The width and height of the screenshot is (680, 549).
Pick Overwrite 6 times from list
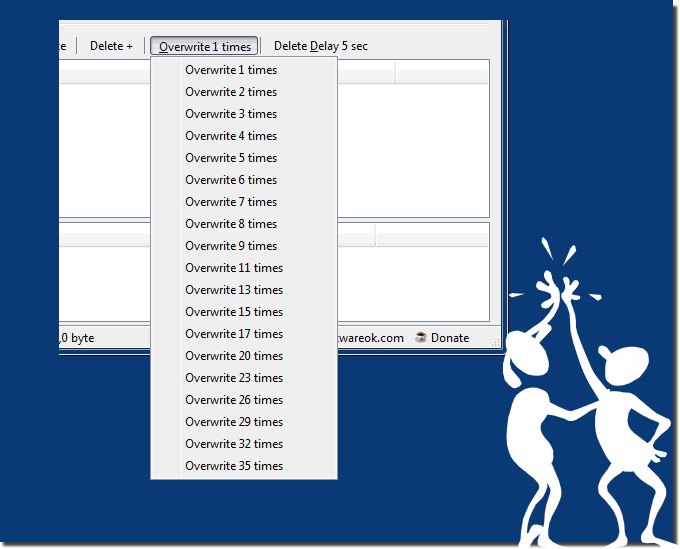click(244, 180)
